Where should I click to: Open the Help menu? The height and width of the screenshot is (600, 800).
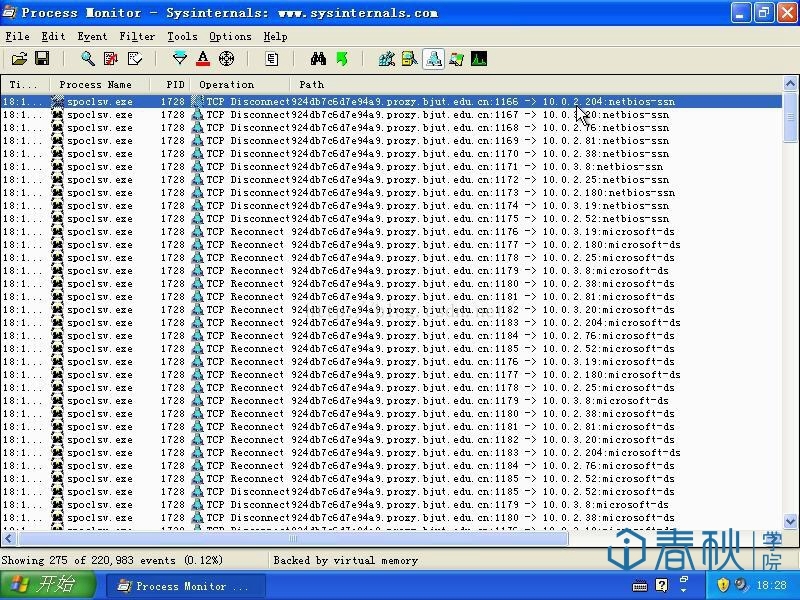[x=276, y=36]
